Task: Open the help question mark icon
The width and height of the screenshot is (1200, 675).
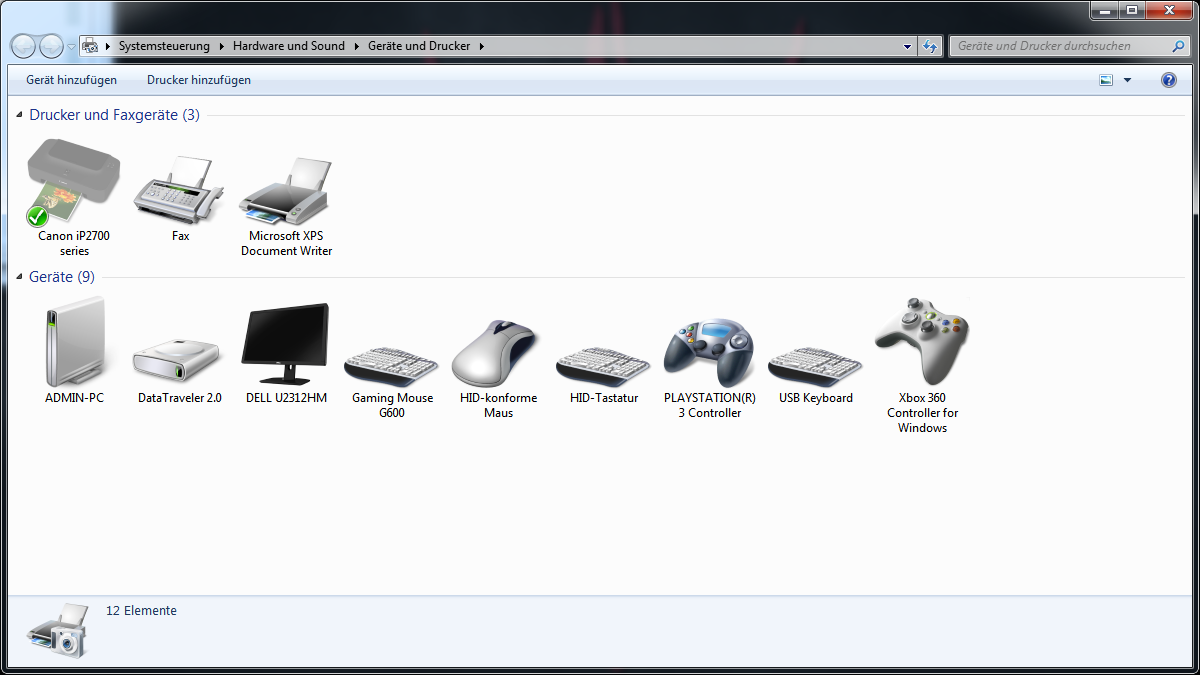Action: pyautogui.click(x=1169, y=80)
